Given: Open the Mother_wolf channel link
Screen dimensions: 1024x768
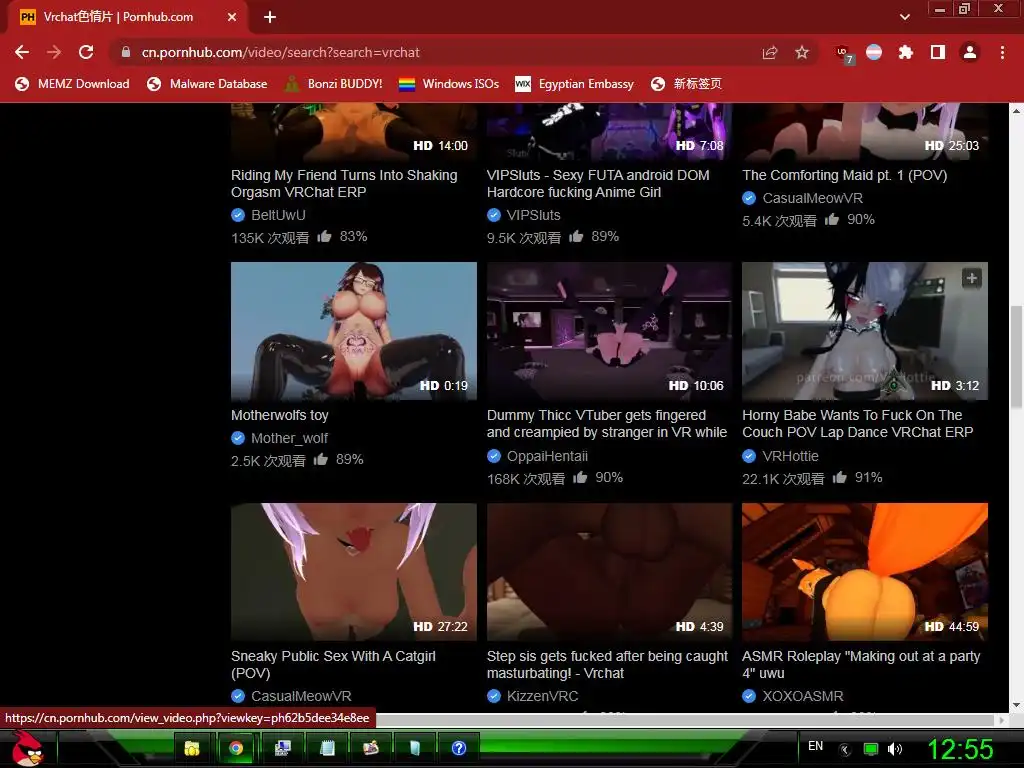Looking at the screenshot, I should pos(289,438).
